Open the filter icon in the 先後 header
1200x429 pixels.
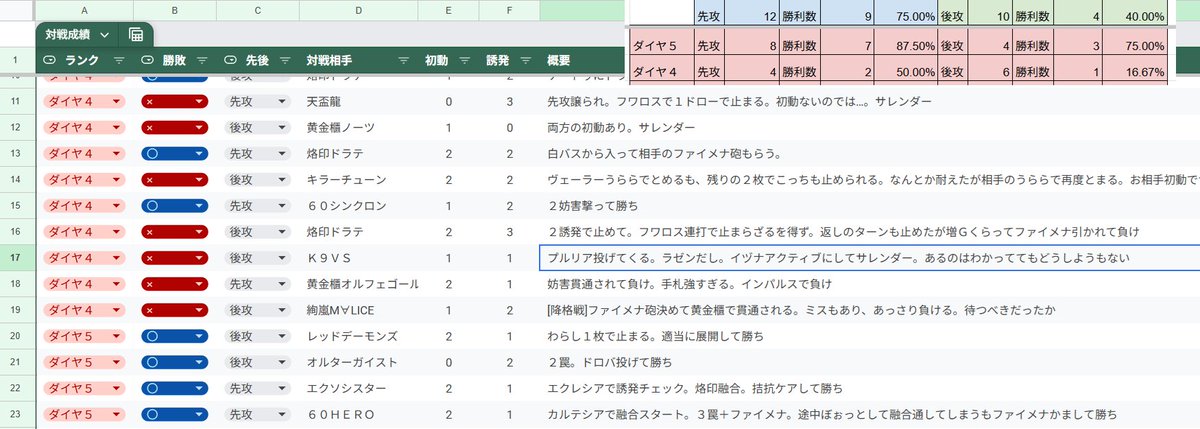286,61
